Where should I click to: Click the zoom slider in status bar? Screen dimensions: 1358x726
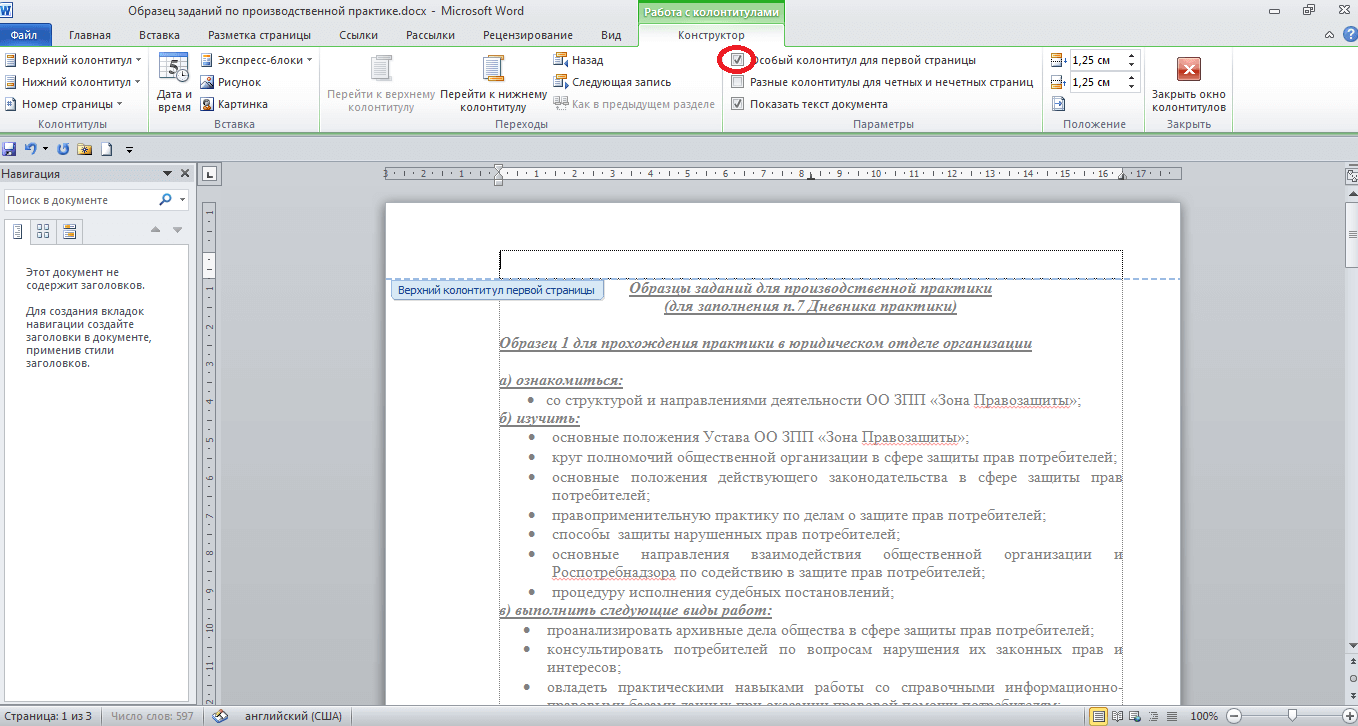coord(1293,716)
